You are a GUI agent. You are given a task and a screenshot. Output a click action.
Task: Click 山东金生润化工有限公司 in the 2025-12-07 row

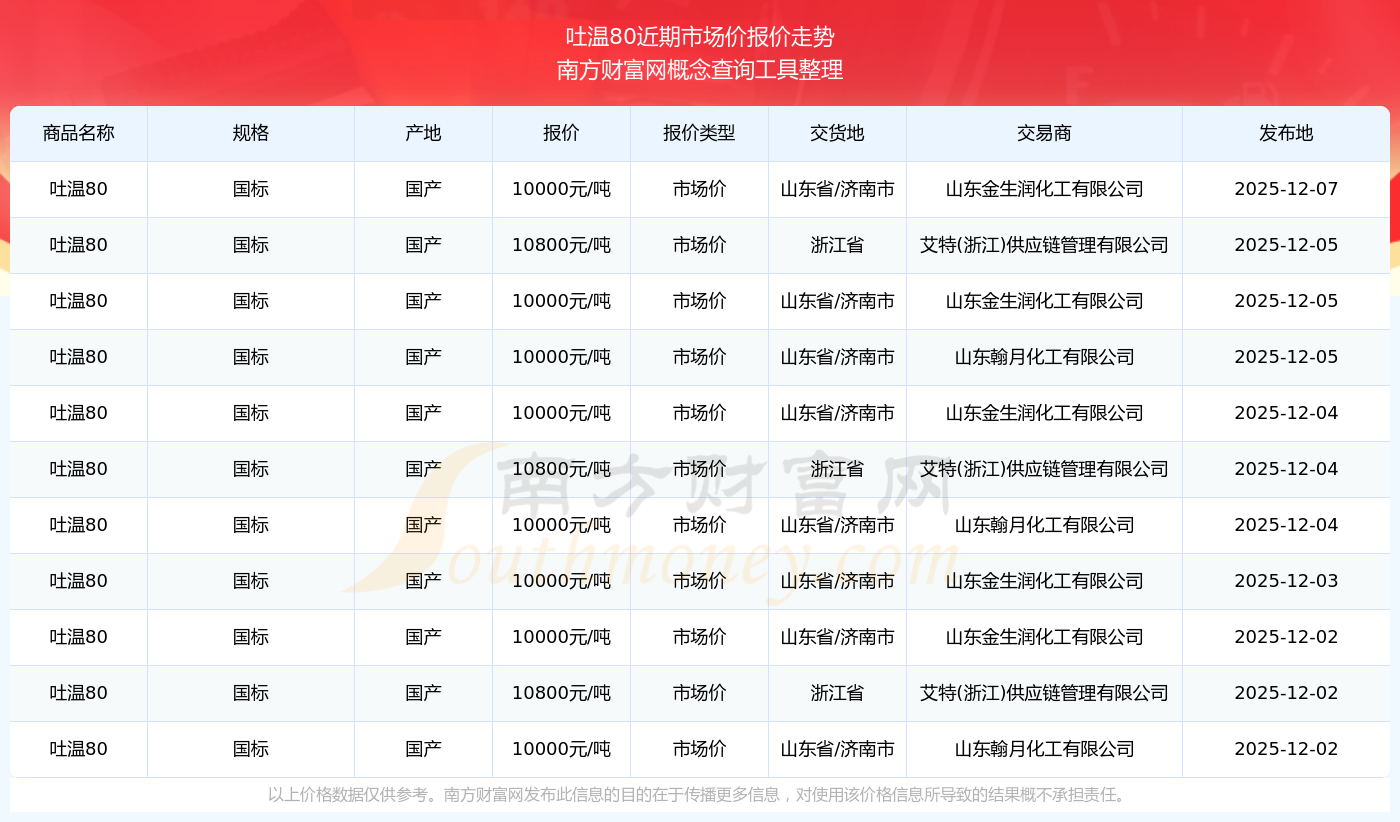coord(1044,189)
